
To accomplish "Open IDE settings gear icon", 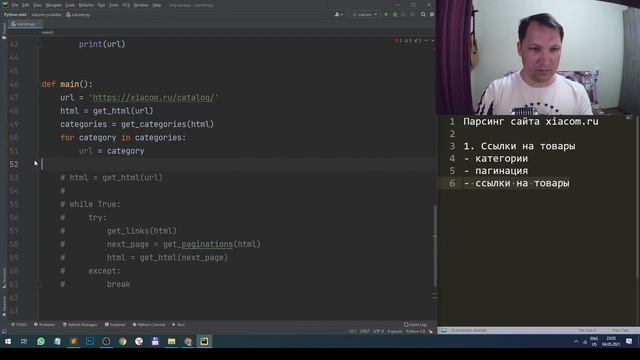I will tap(432, 14).
